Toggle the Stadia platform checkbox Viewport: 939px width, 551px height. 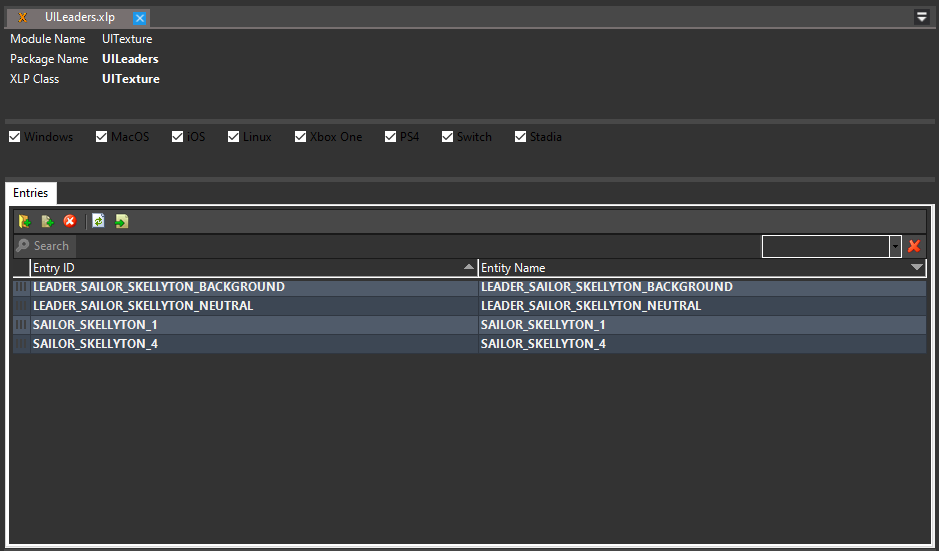[x=521, y=137]
